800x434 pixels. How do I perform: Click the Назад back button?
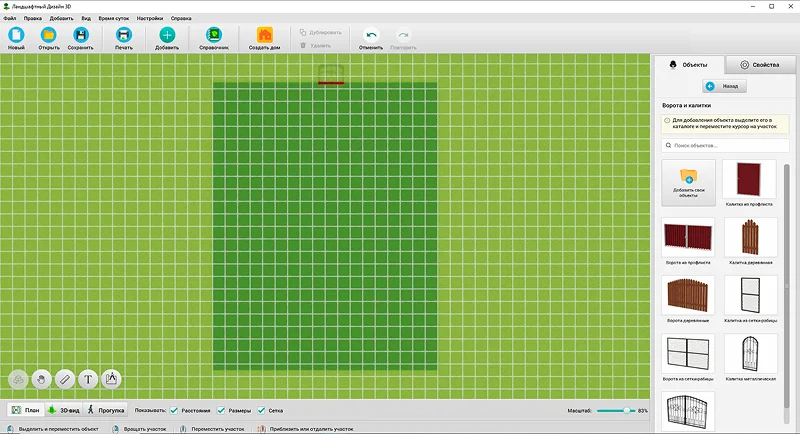tap(724, 86)
